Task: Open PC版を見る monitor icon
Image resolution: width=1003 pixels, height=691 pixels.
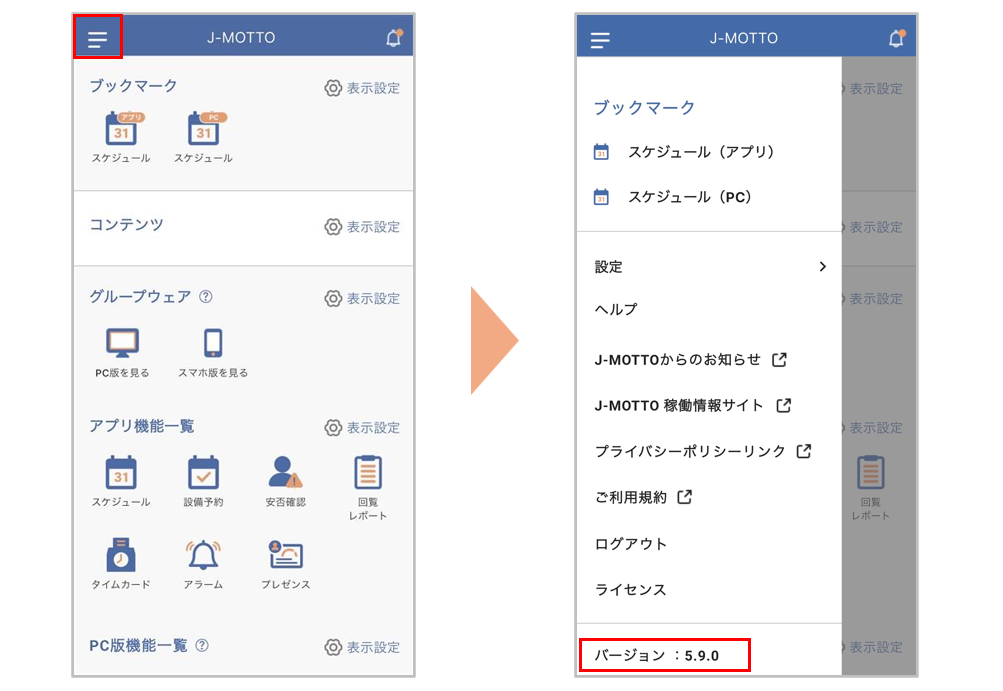Action: click(x=122, y=344)
